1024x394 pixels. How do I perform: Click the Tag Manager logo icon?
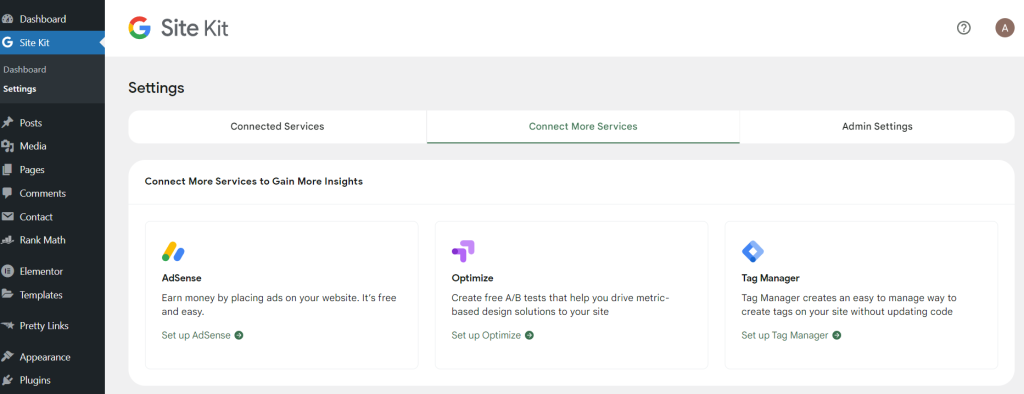point(753,252)
